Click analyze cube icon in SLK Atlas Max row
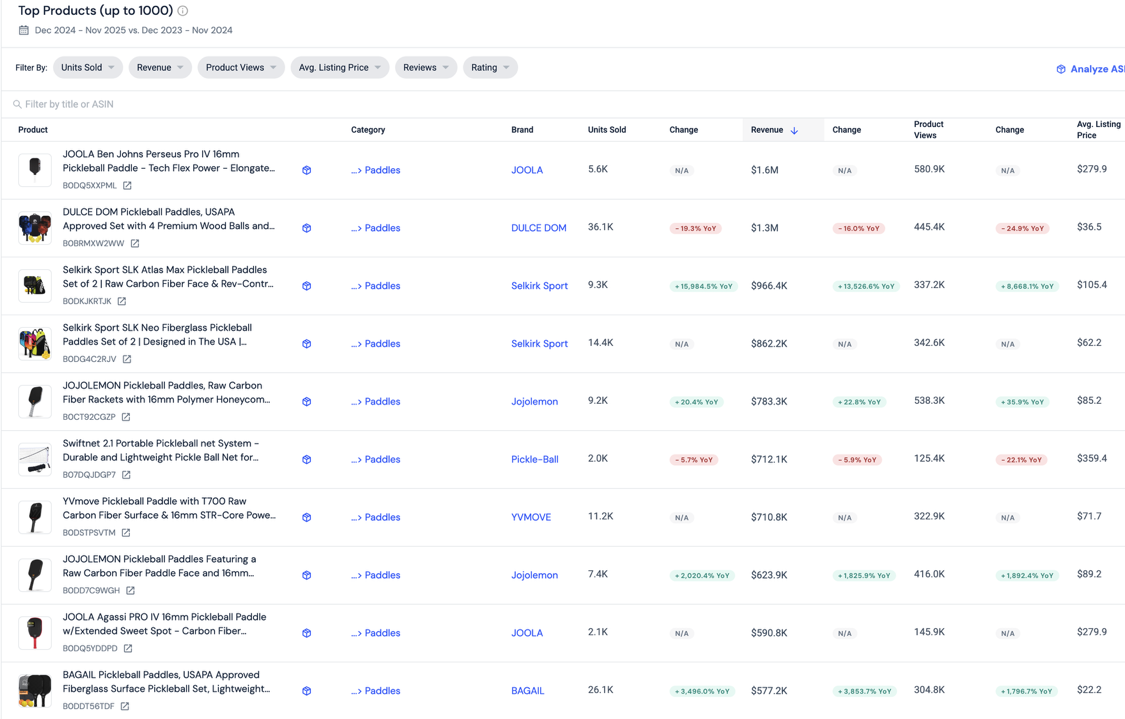 [x=306, y=286]
